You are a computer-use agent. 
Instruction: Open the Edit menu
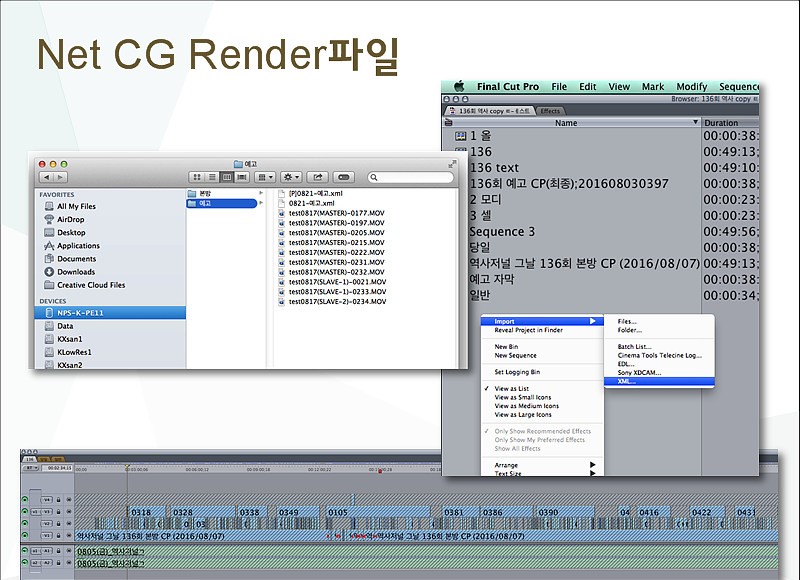588,87
